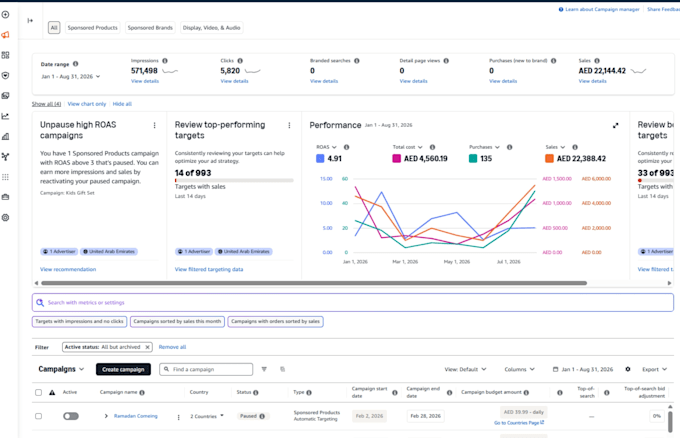
Task: Expand the 2 Countries dropdown in campaign row
Action: (207, 416)
